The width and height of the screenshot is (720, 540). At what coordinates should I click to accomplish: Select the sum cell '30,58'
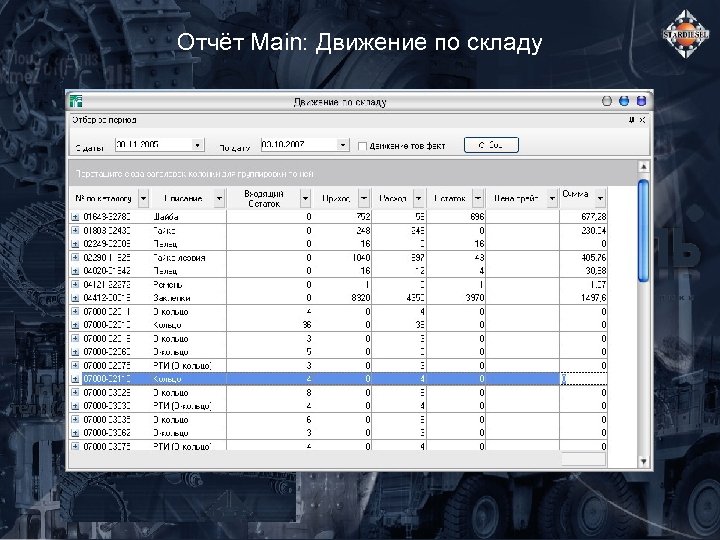(x=583, y=271)
